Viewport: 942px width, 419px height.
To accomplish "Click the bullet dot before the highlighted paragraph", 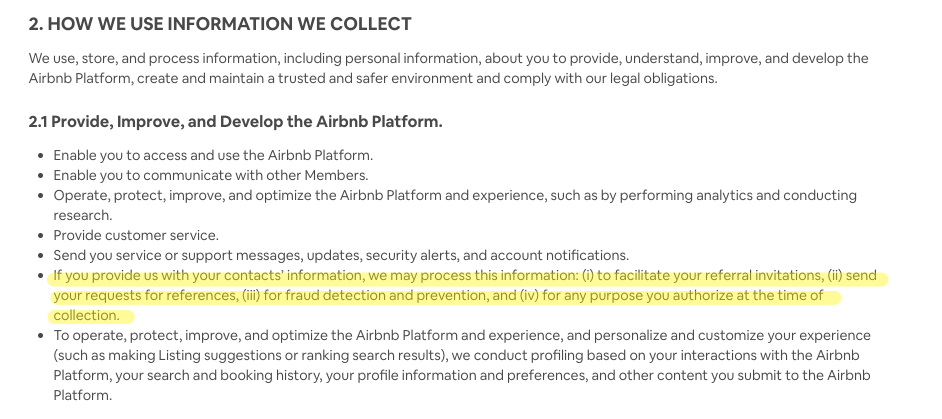I will tap(39, 276).
